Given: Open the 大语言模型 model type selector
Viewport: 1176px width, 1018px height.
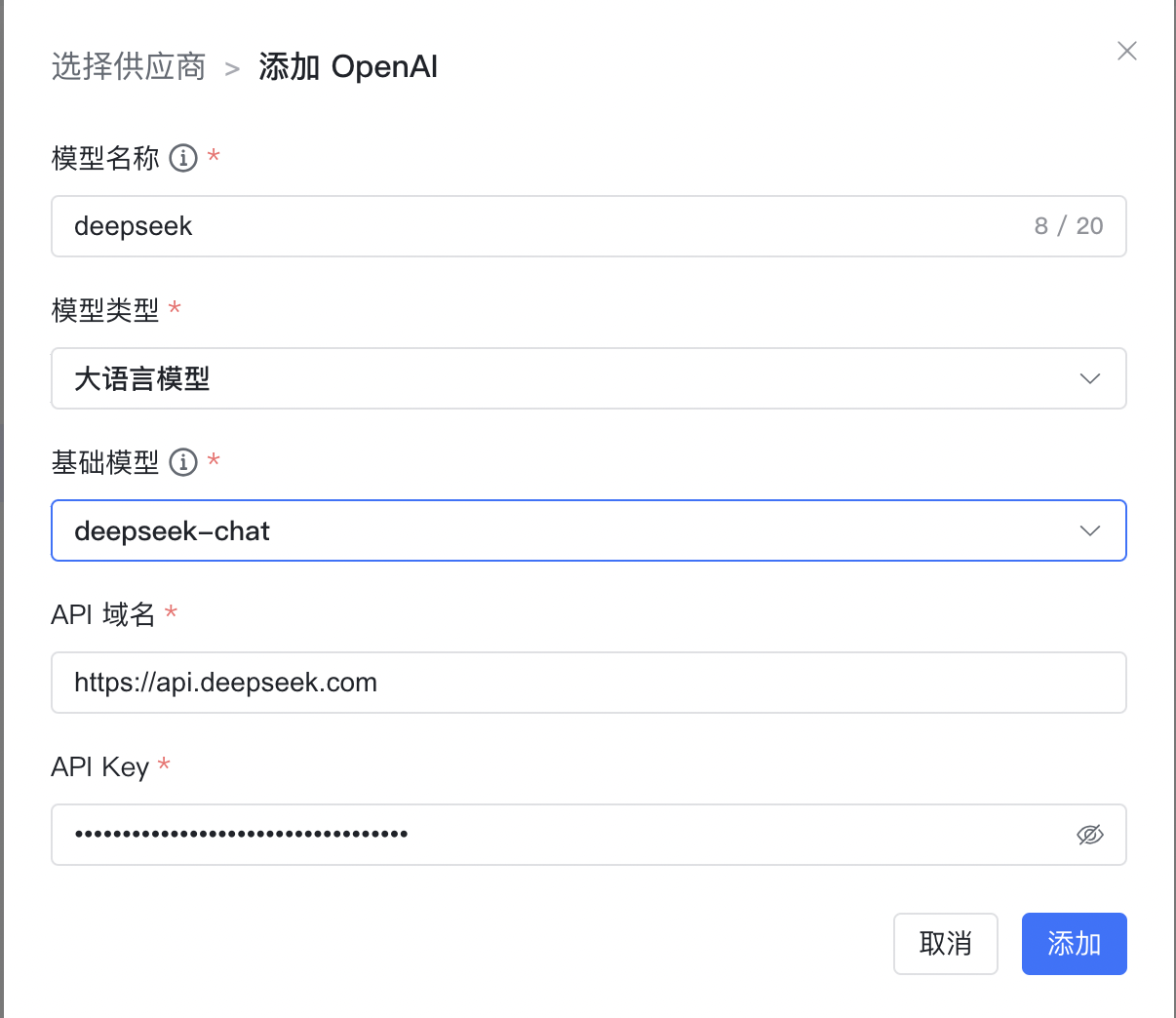Looking at the screenshot, I should 566,378.
